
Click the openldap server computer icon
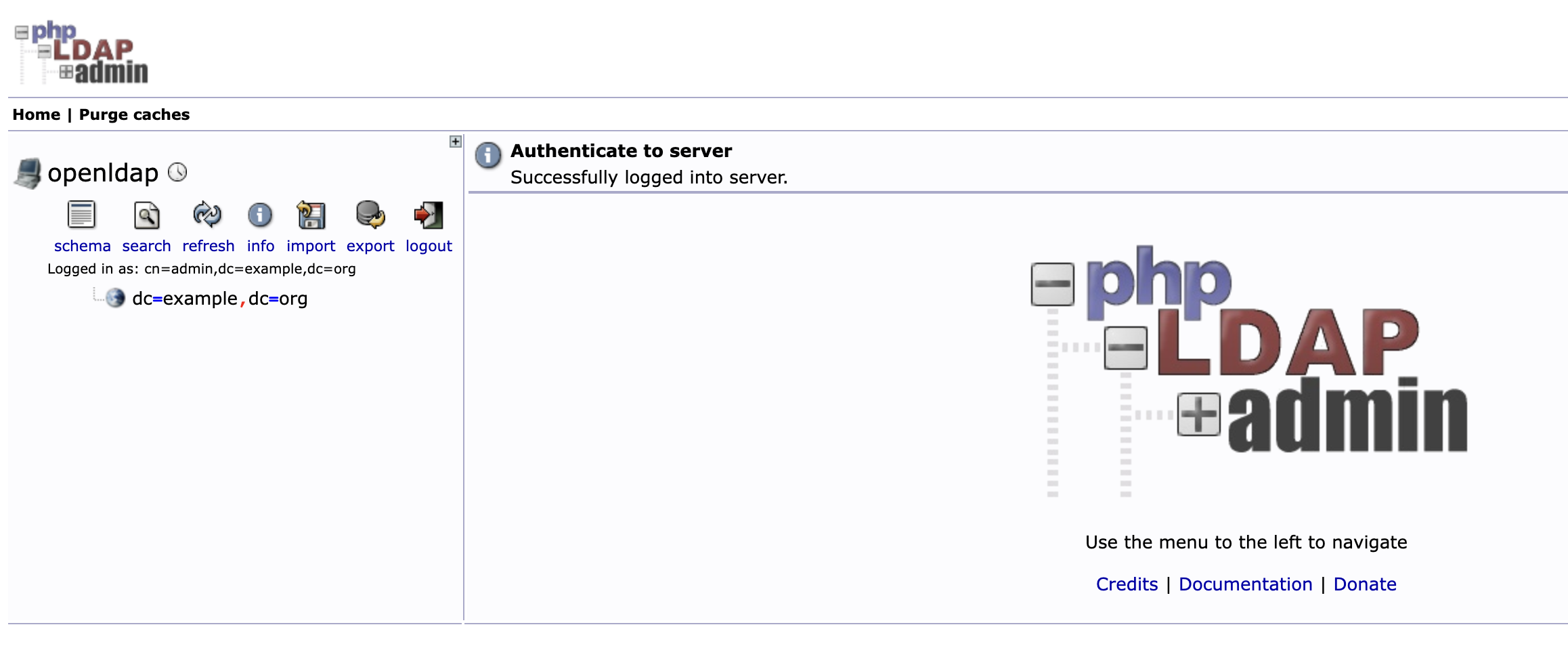pyautogui.click(x=28, y=173)
